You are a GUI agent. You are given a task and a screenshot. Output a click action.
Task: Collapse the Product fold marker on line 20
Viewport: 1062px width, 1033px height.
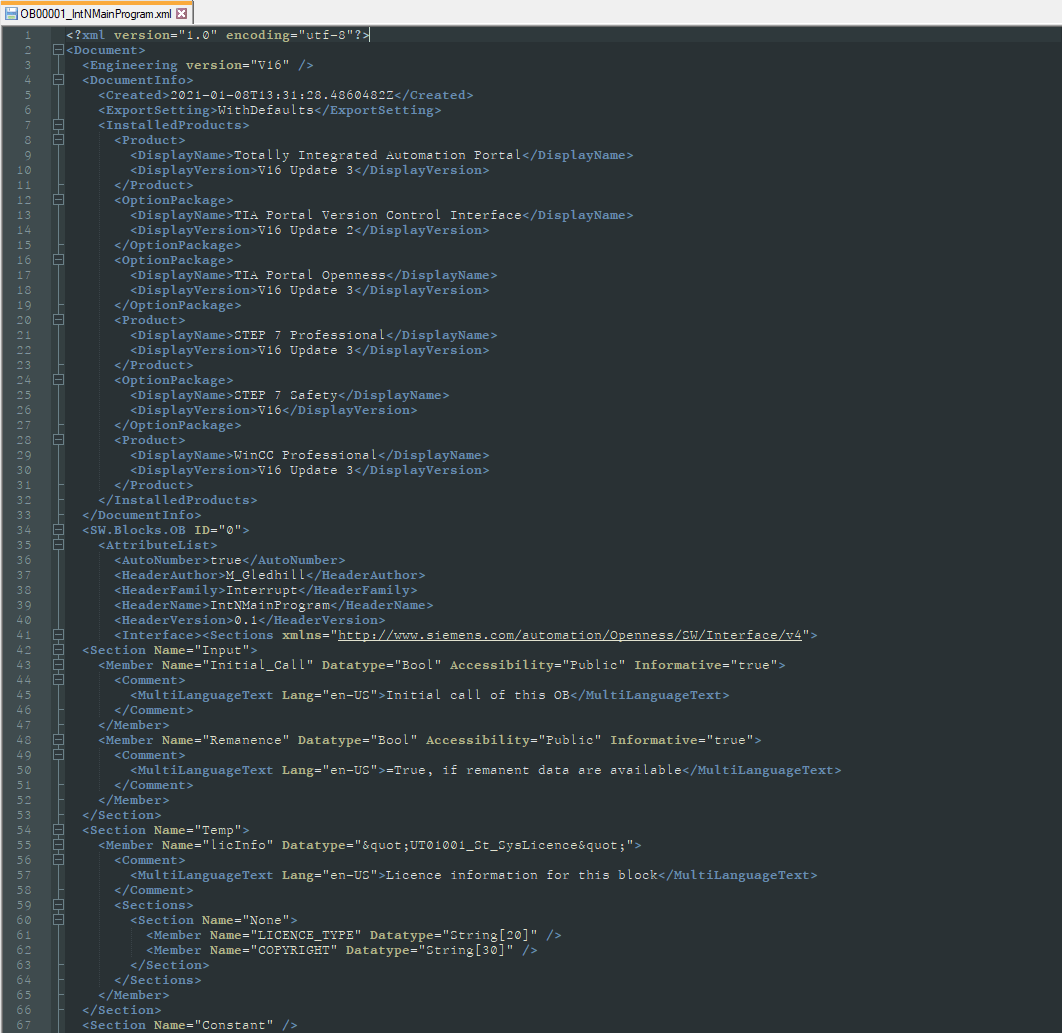[x=58, y=320]
